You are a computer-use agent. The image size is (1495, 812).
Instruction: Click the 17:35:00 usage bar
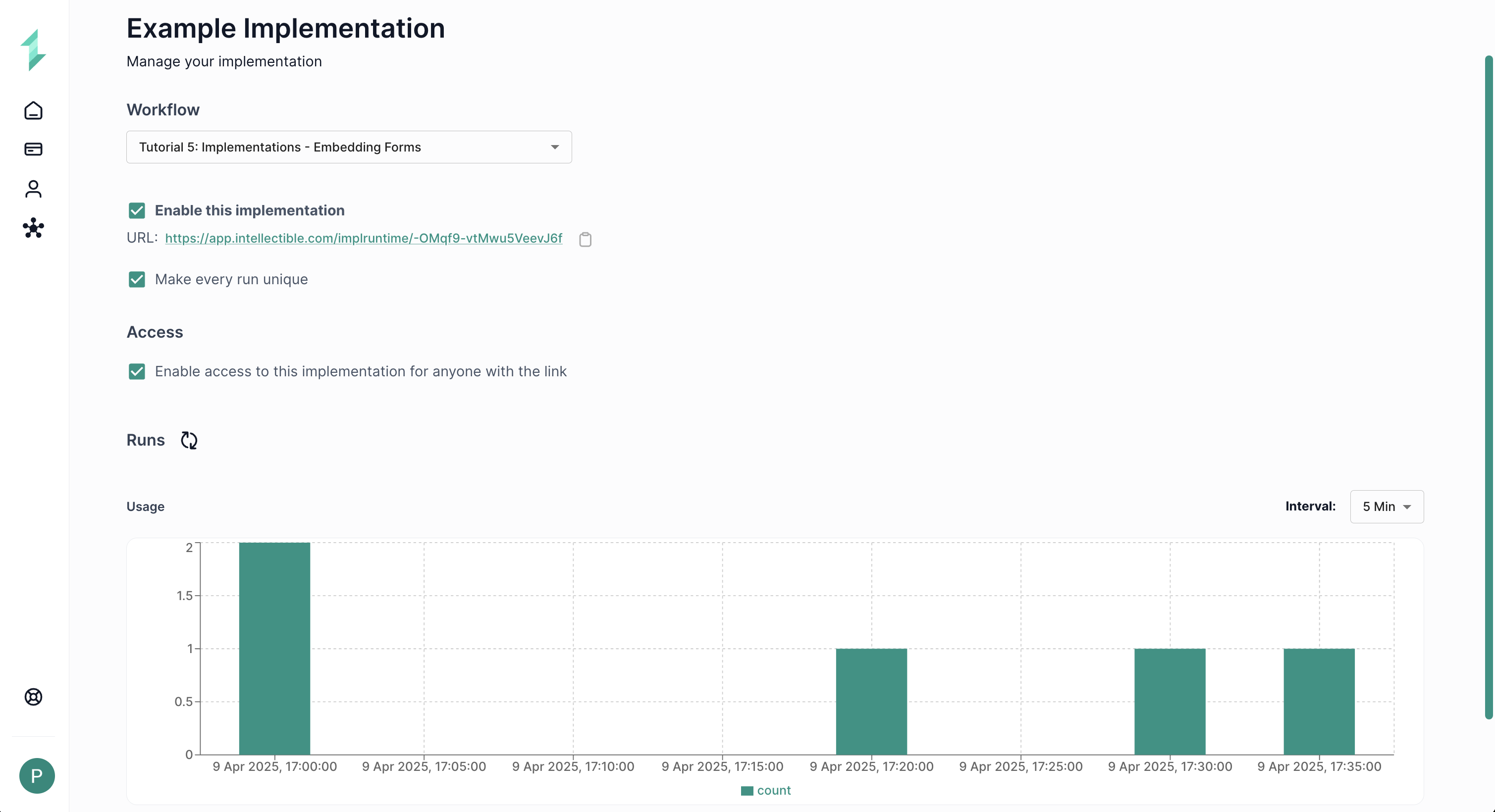click(1319, 701)
